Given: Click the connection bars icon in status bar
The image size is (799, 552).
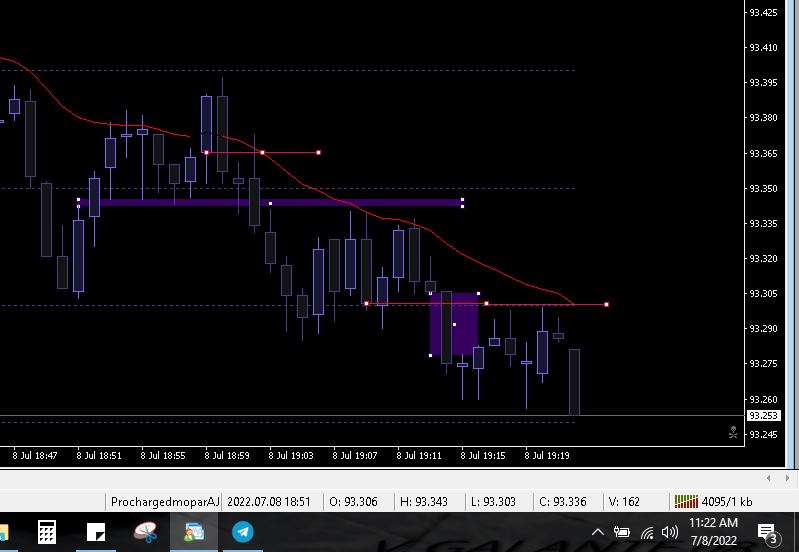Looking at the screenshot, I should click(686, 502).
